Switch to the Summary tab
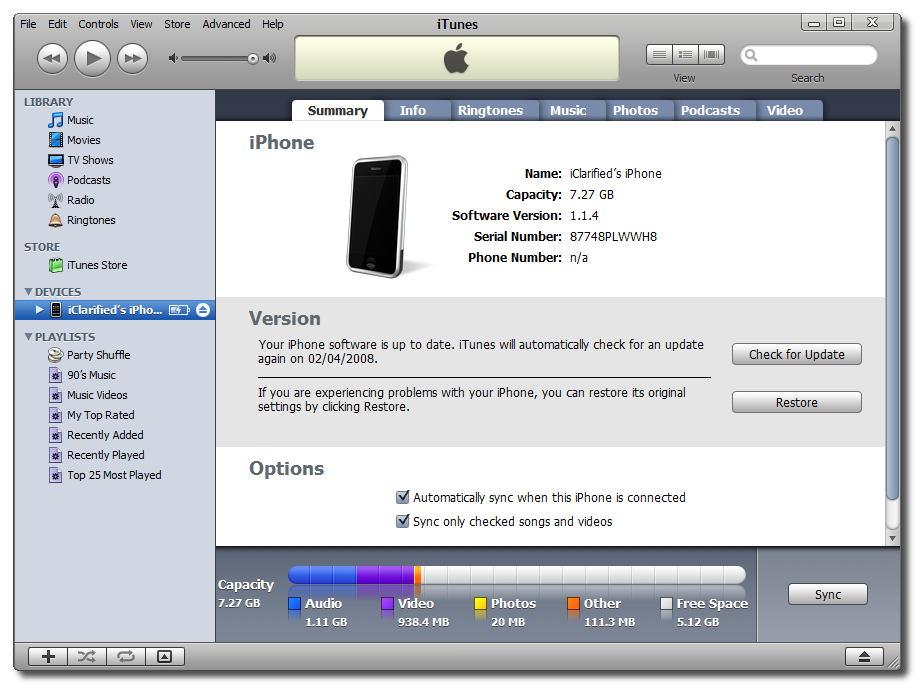916x685 pixels. coord(338,110)
